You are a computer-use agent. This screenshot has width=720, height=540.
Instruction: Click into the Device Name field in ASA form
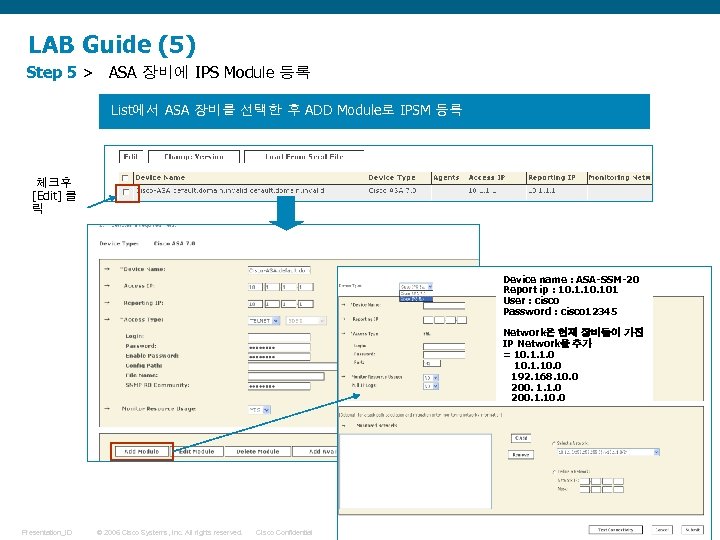coord(279,270)
